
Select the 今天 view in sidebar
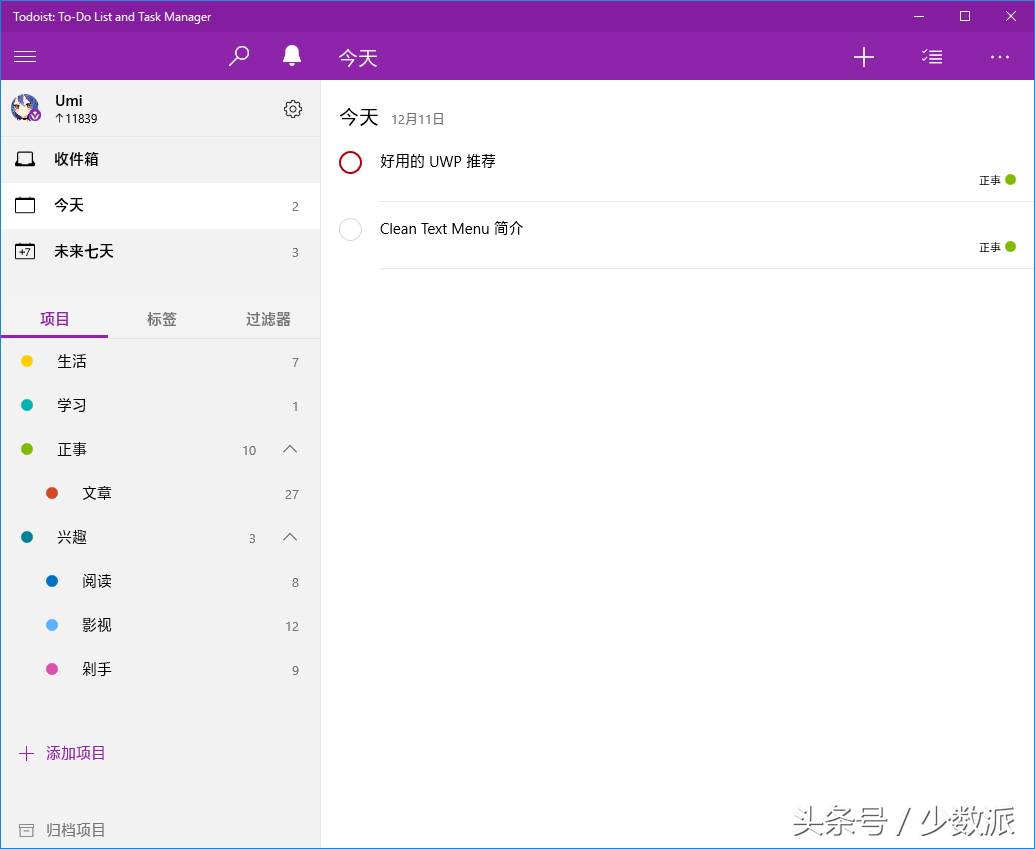click(x=160, y=205)
